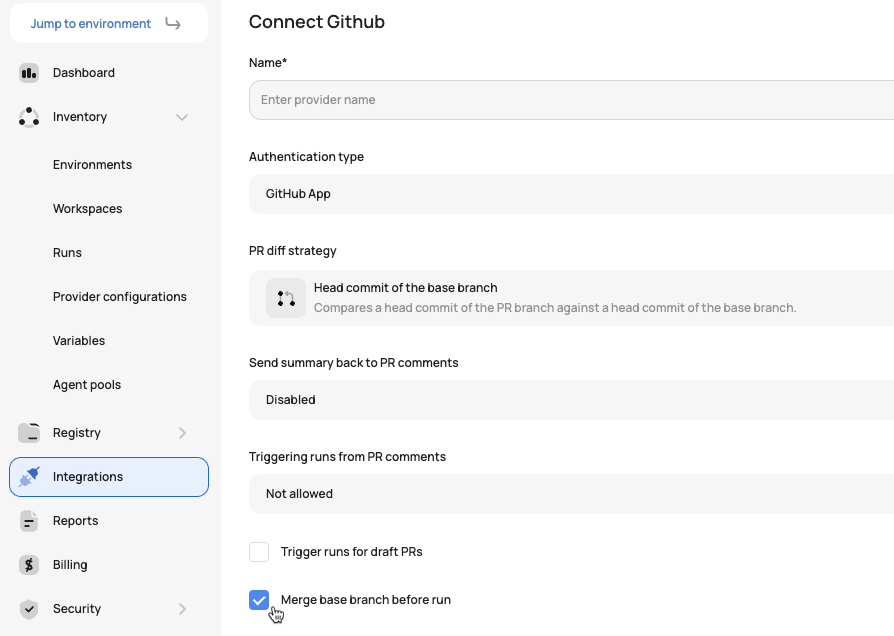The width and height of the screenshot is (894, 636).
Task: Click the Security shield icon
Action: [x=29, y=609]
